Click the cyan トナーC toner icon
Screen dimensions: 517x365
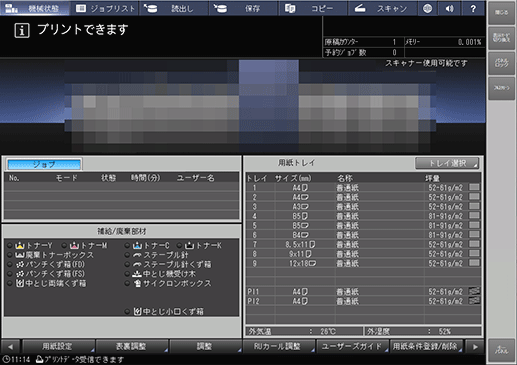(x=137, y=246)
